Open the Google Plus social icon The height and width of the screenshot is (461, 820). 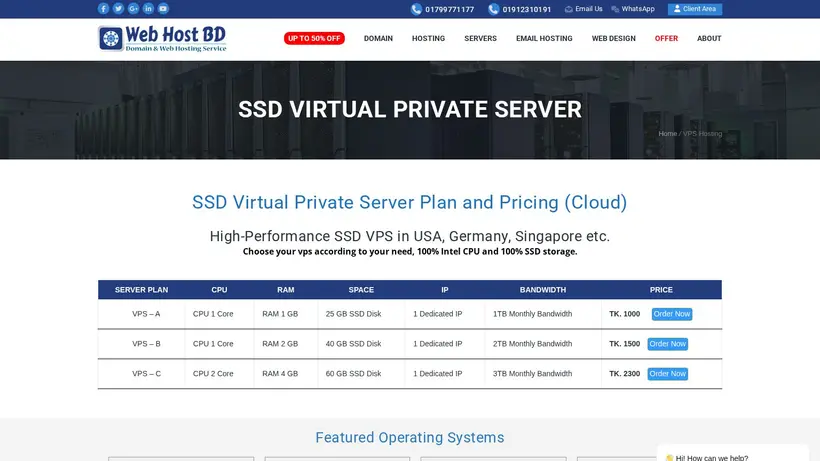[x=133, y=8]
